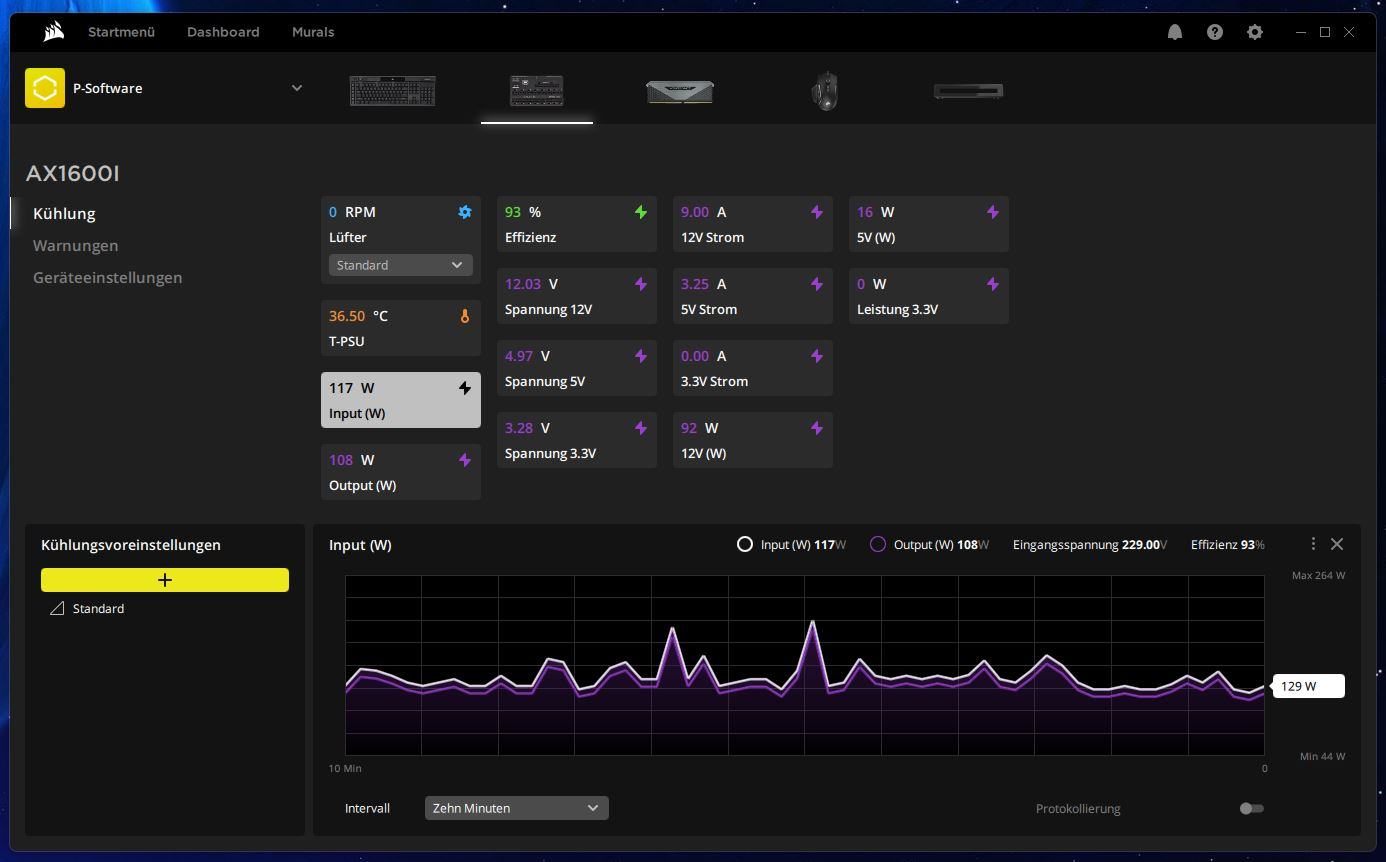This screenshot has width=1386, height=862.
Task: Toggle the Input (W) graph series circle
Action: point(745,545)
